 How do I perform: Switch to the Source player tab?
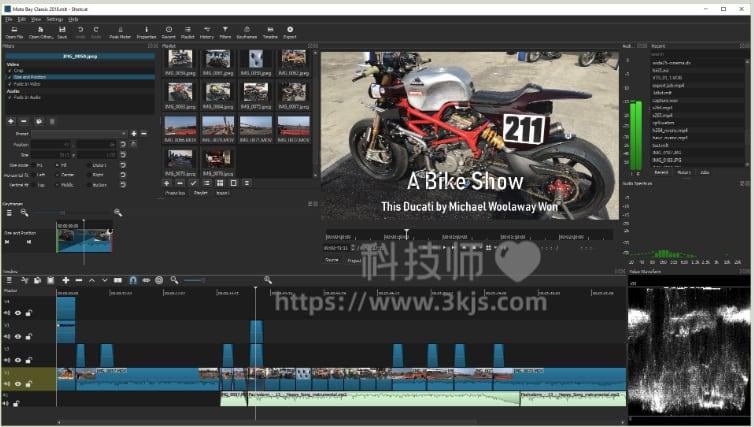[332, 260]
